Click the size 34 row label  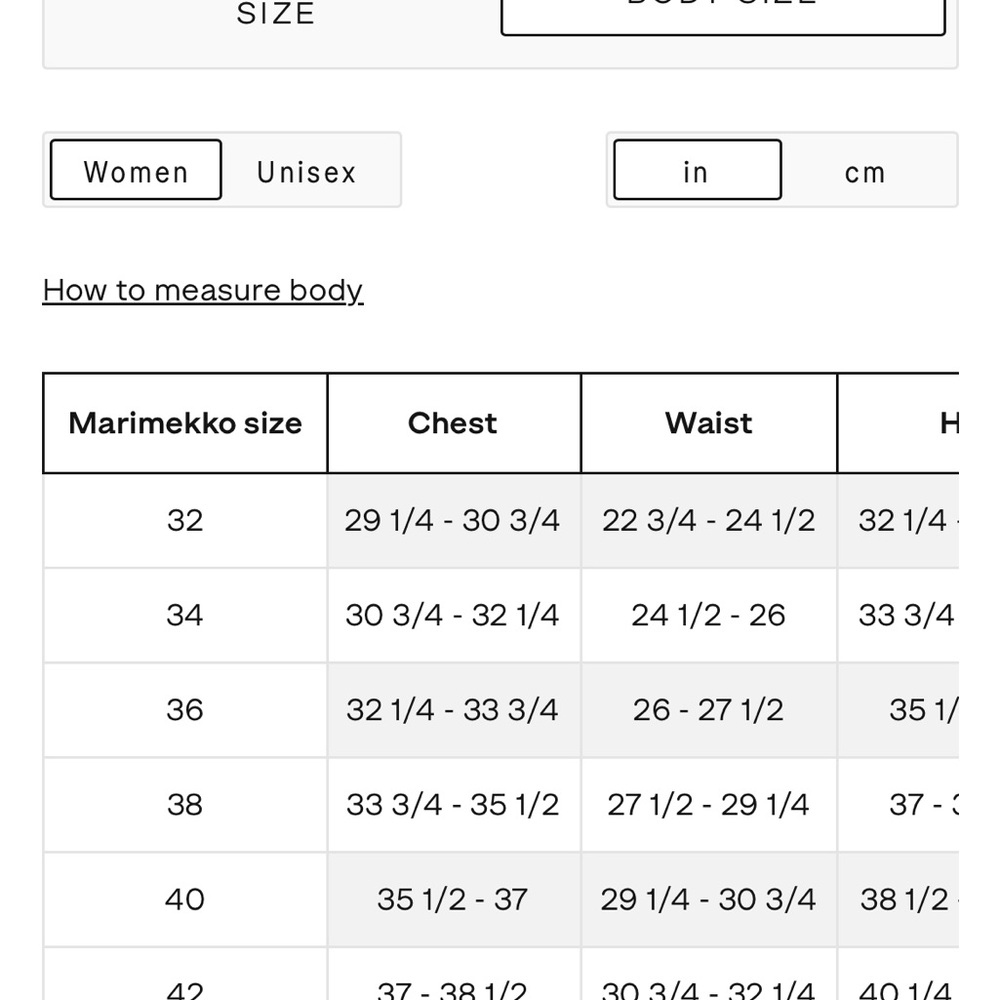[185, 615]
